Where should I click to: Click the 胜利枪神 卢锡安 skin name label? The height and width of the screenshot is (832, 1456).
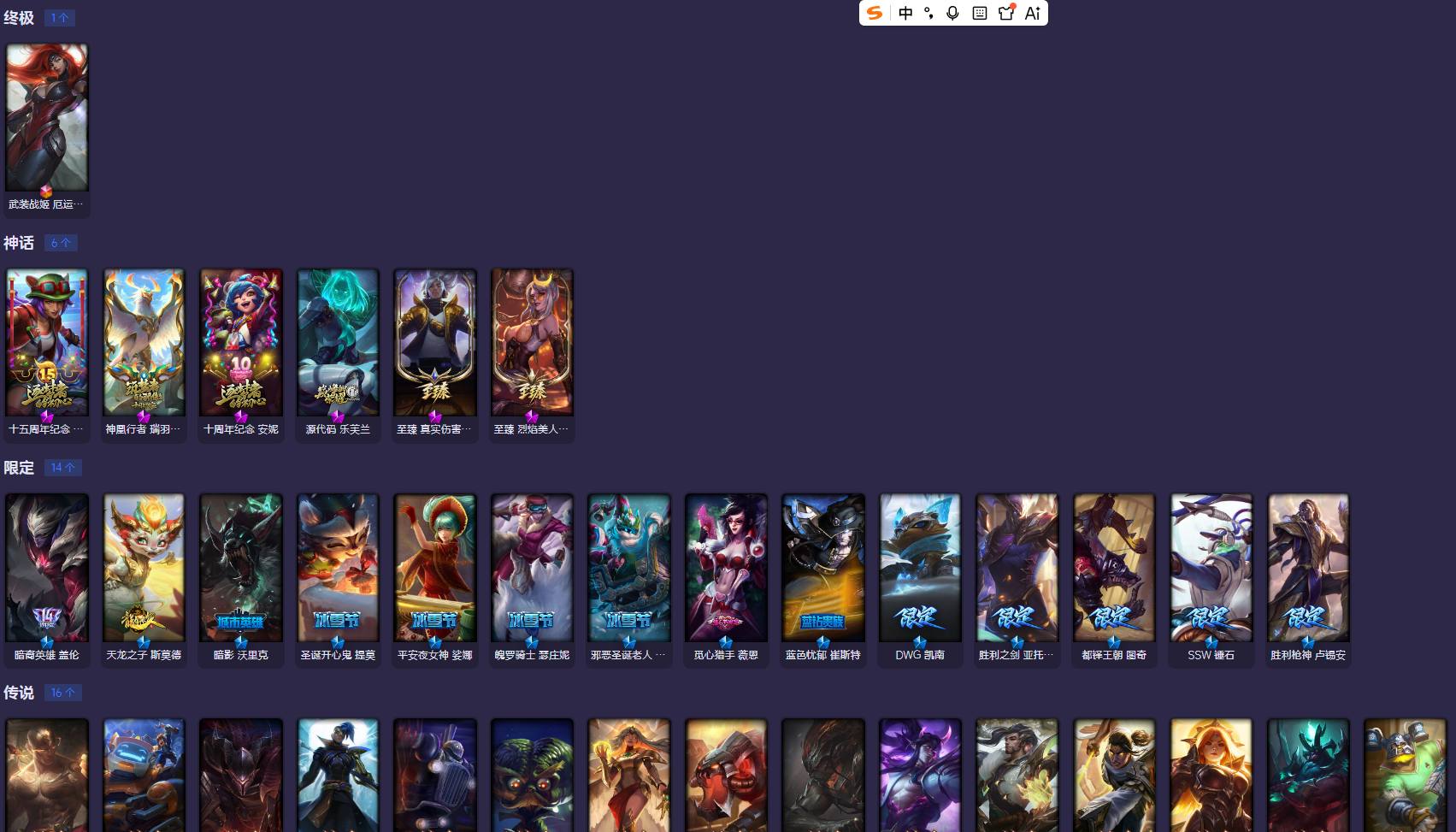click(1308, 655)
